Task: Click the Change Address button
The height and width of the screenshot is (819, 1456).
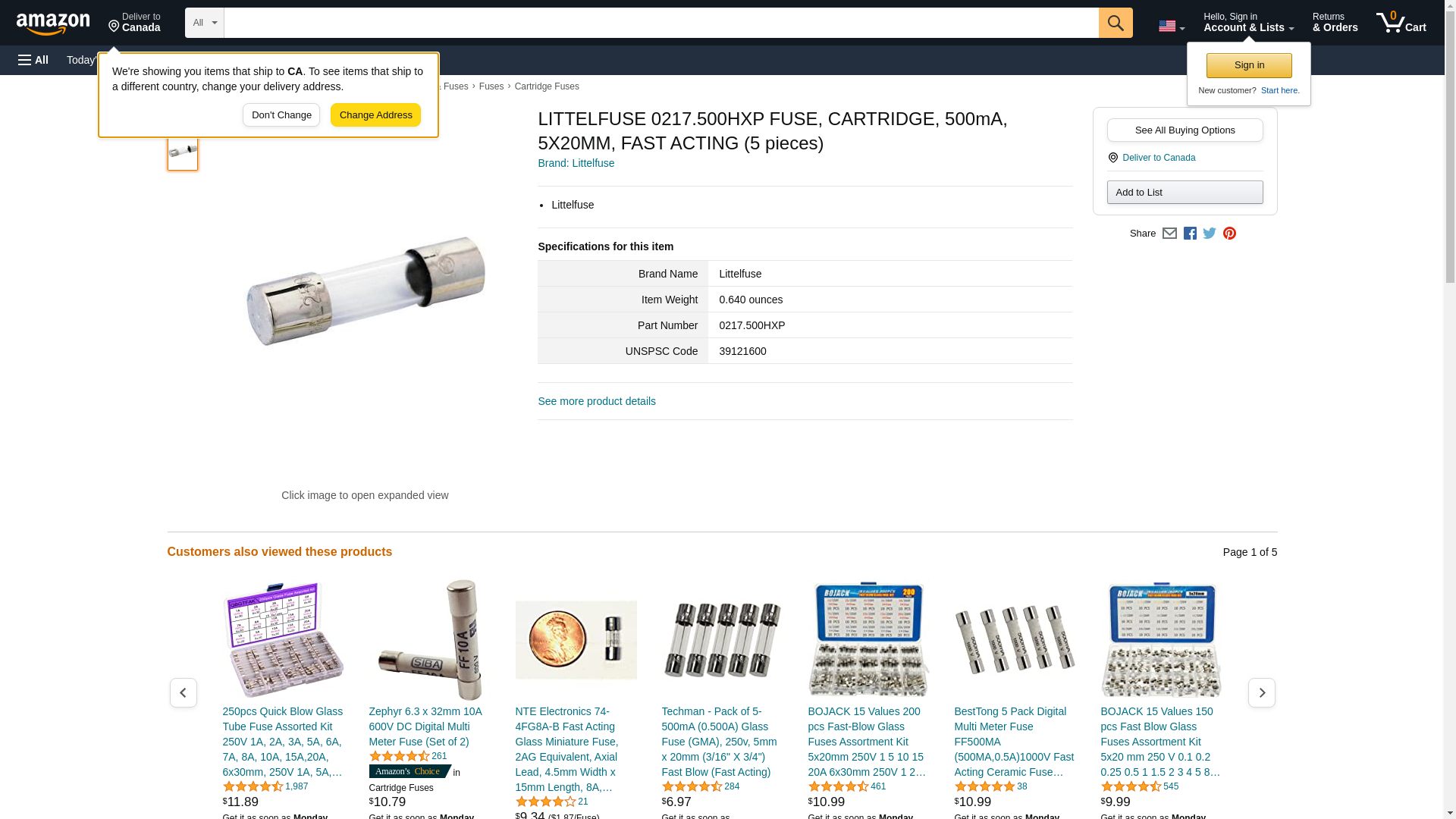Action: click(375, 115)
